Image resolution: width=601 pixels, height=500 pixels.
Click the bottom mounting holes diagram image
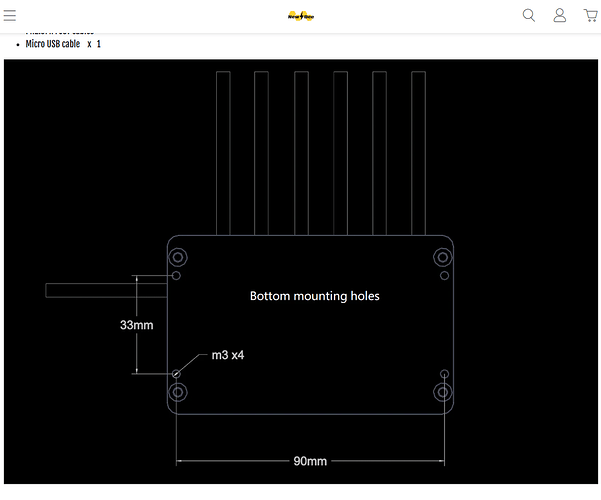(x=301, y=271)
